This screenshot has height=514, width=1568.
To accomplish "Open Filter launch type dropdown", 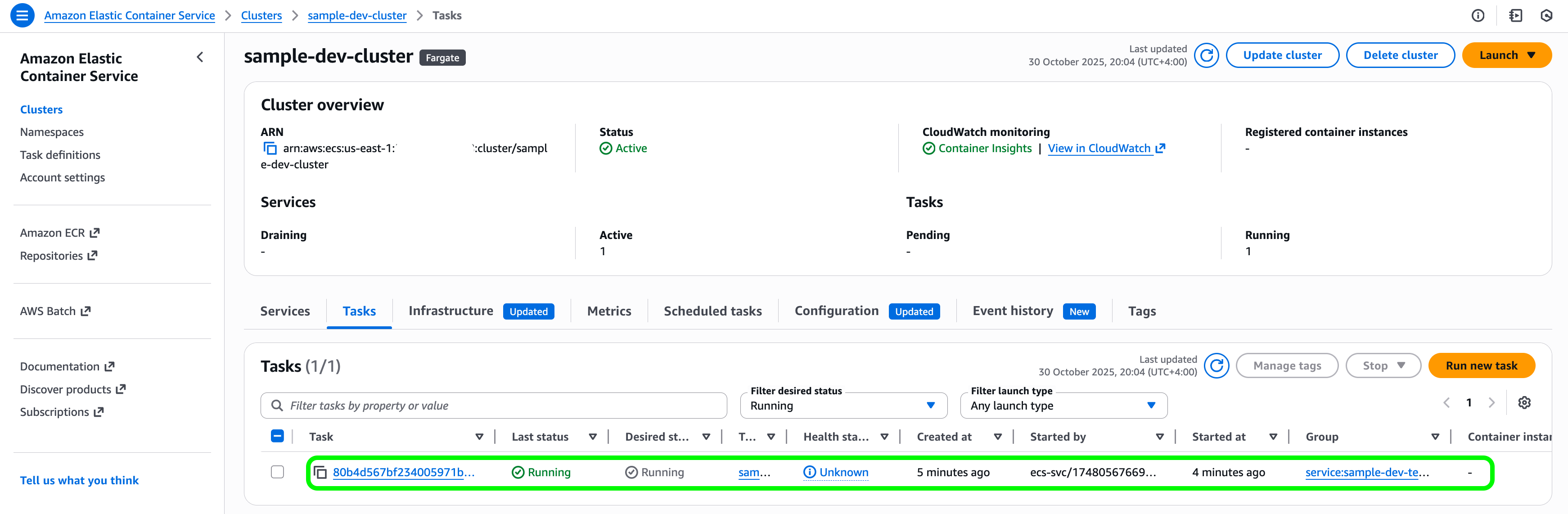I will click(x=1063, y=406).
